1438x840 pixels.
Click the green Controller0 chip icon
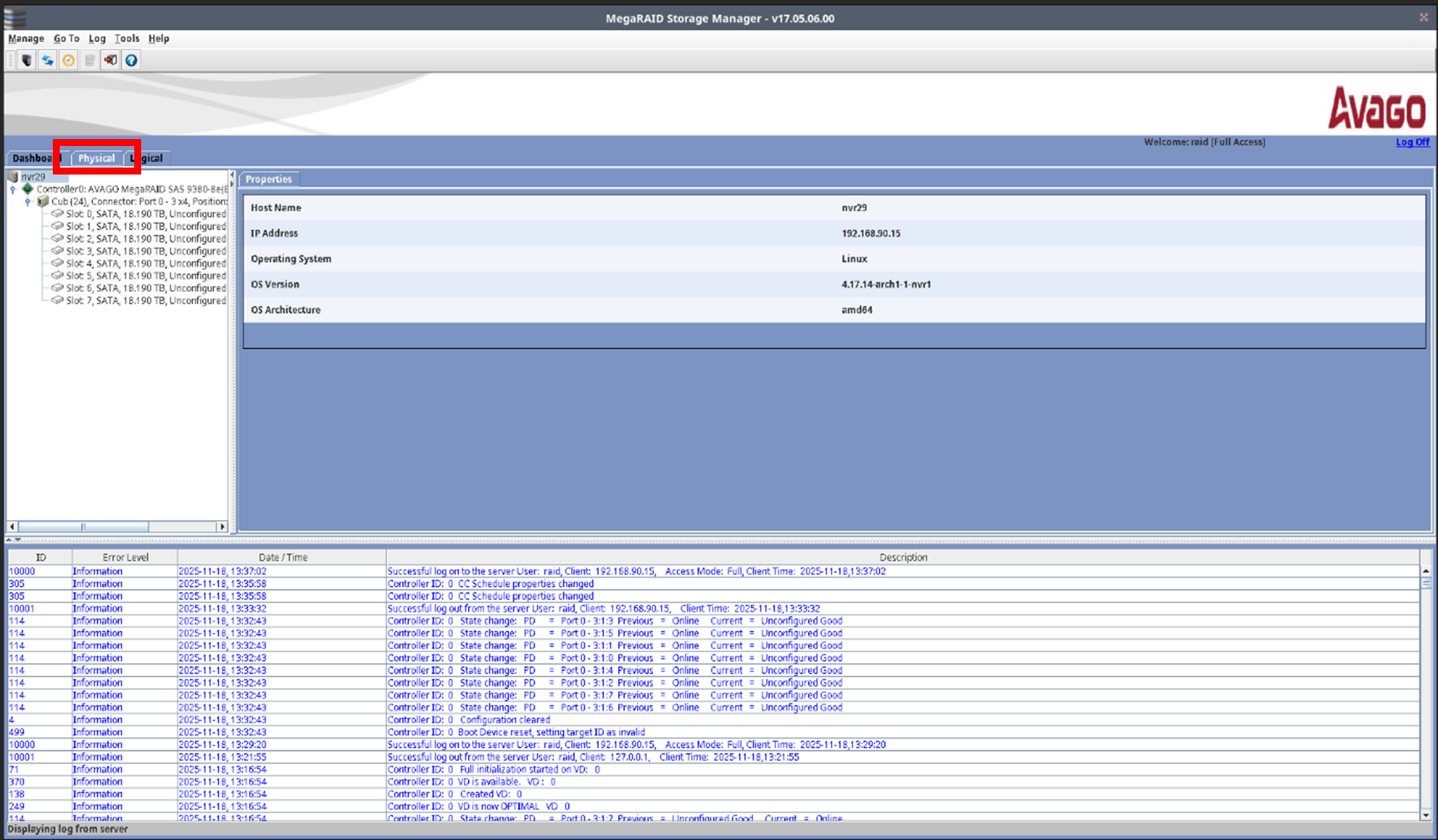point(28,189)
